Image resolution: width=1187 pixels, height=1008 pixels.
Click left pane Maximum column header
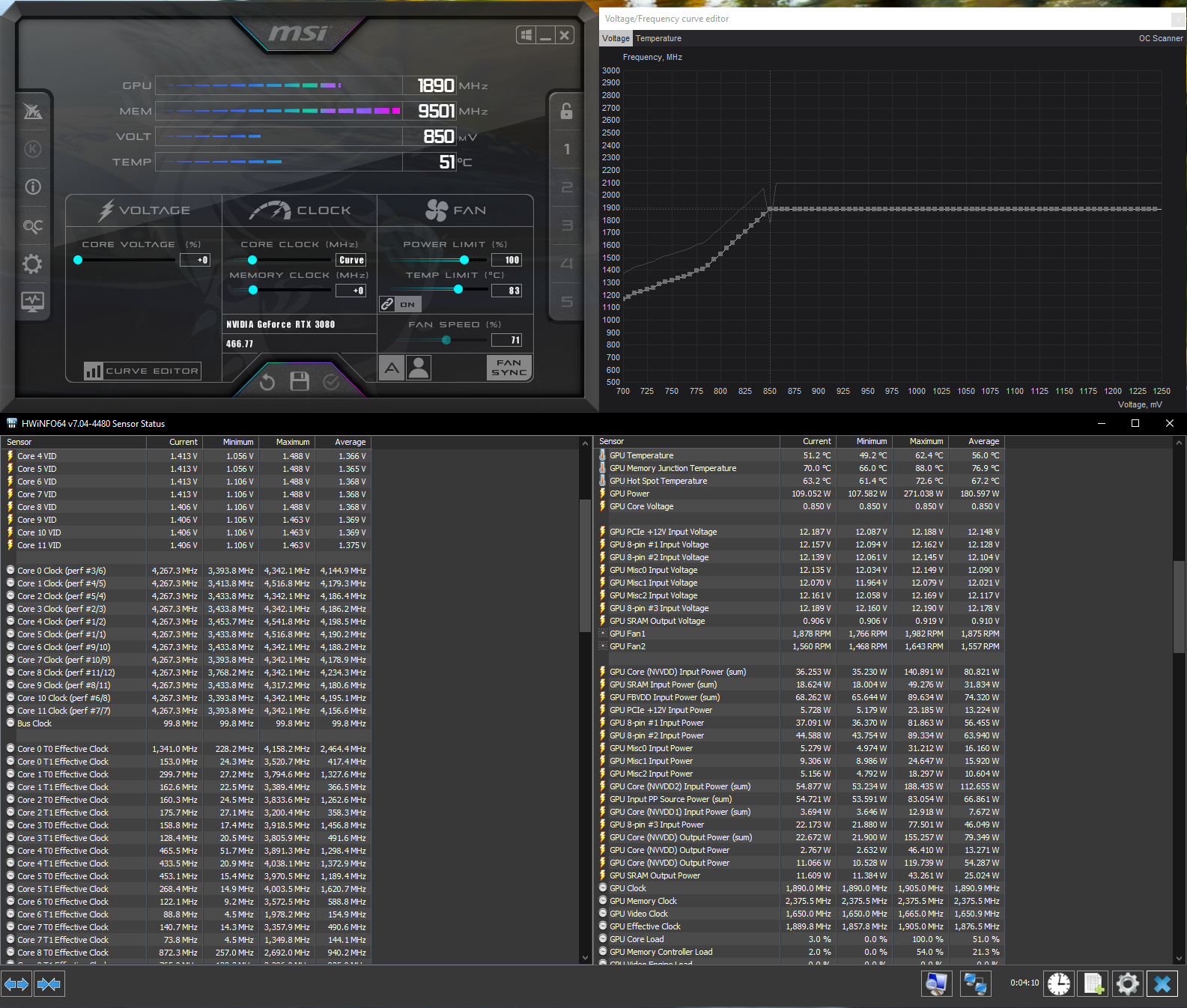[287, 442]
